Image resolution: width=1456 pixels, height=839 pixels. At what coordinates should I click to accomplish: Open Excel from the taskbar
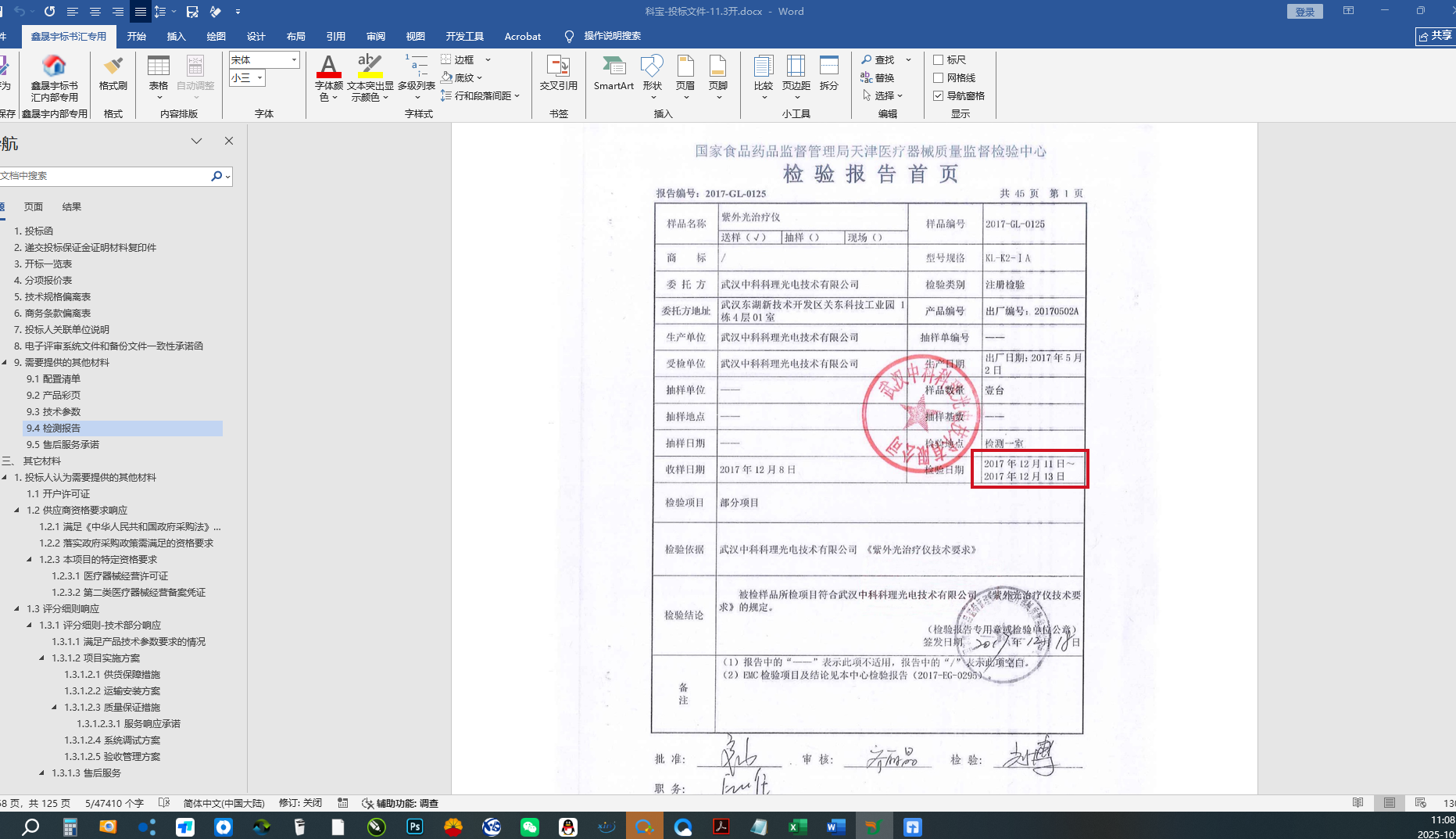(x=798, y=826)
